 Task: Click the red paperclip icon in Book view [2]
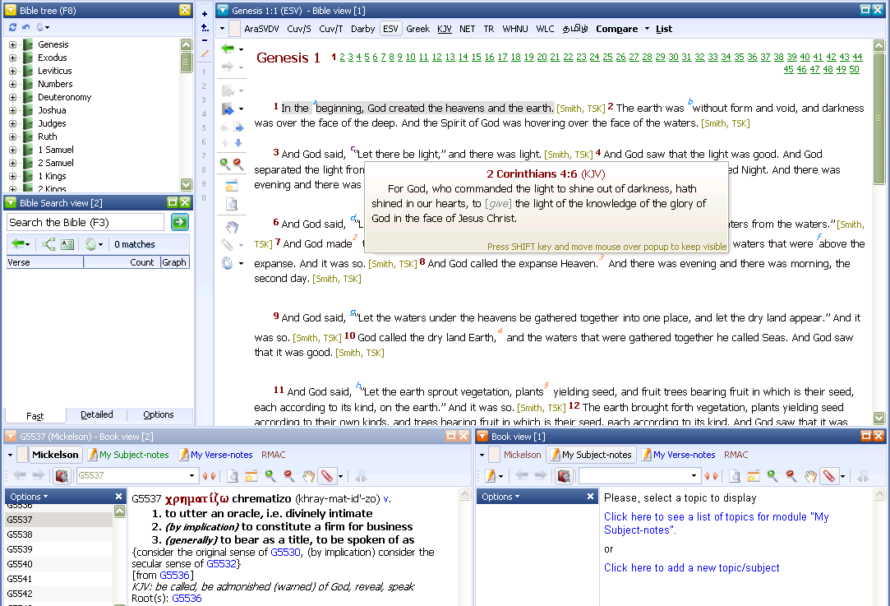[327, 475]
